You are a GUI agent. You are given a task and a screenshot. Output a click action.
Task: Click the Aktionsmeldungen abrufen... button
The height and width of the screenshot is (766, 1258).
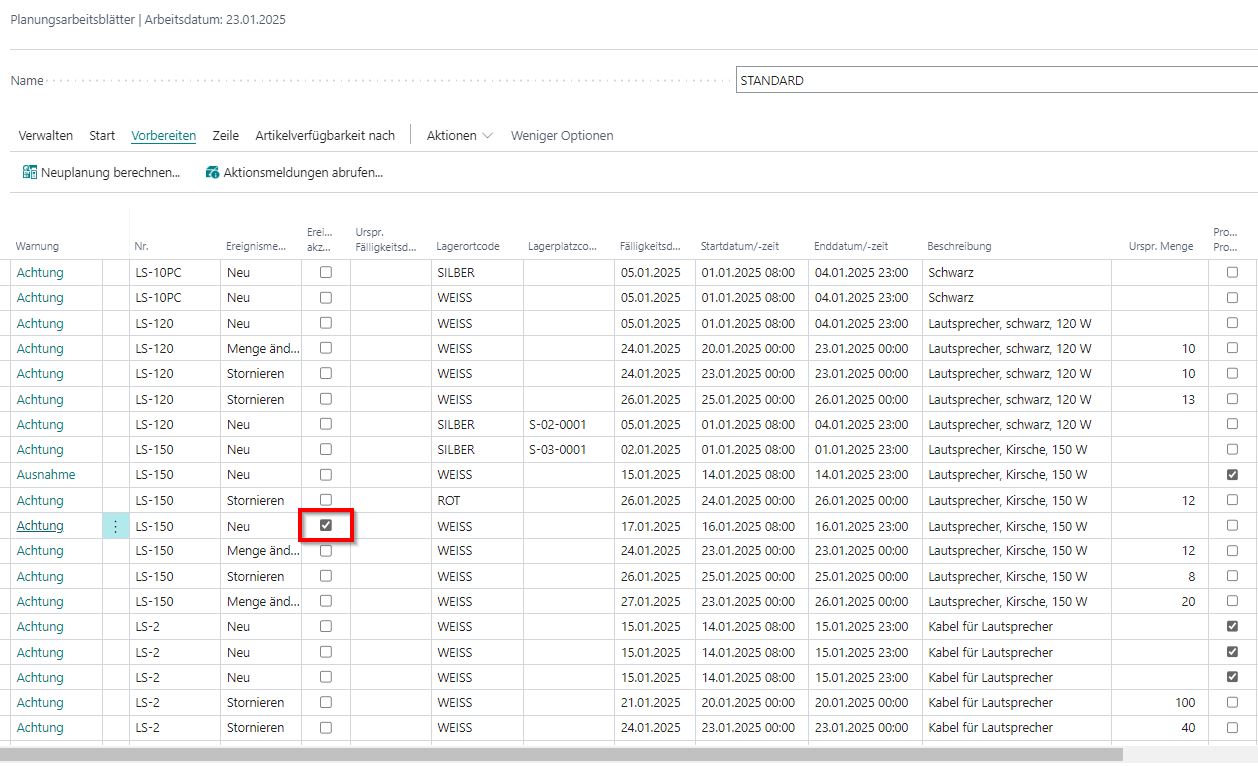click(x=294, y=172)
